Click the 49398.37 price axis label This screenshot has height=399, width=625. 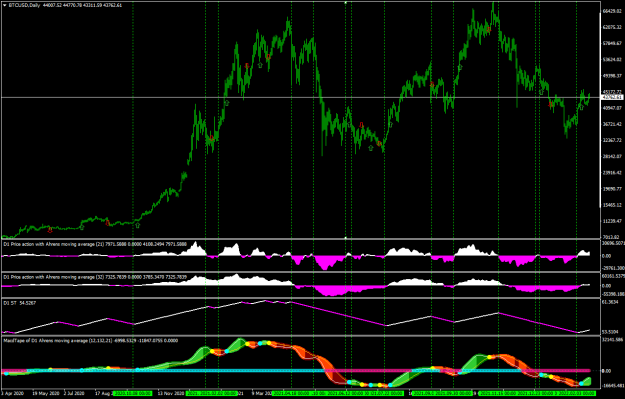pos(613,76)
